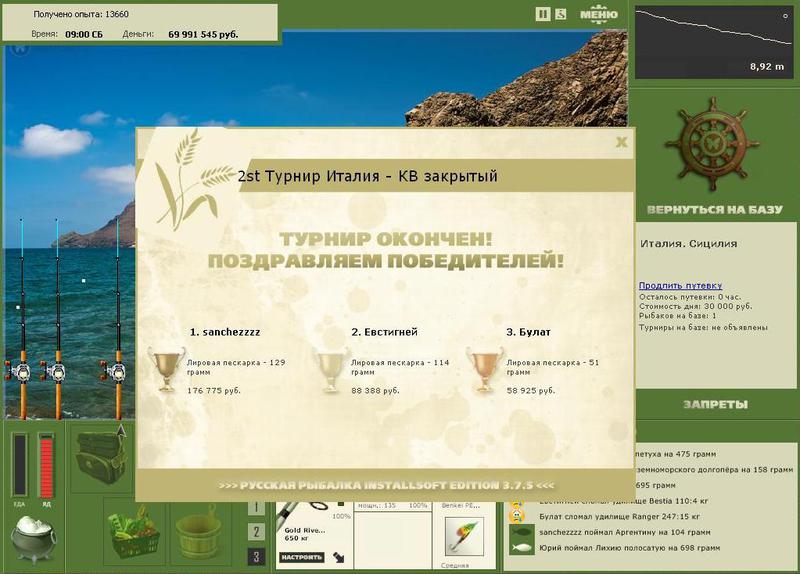Switch to rod slot 3

[x=256, y=557]
